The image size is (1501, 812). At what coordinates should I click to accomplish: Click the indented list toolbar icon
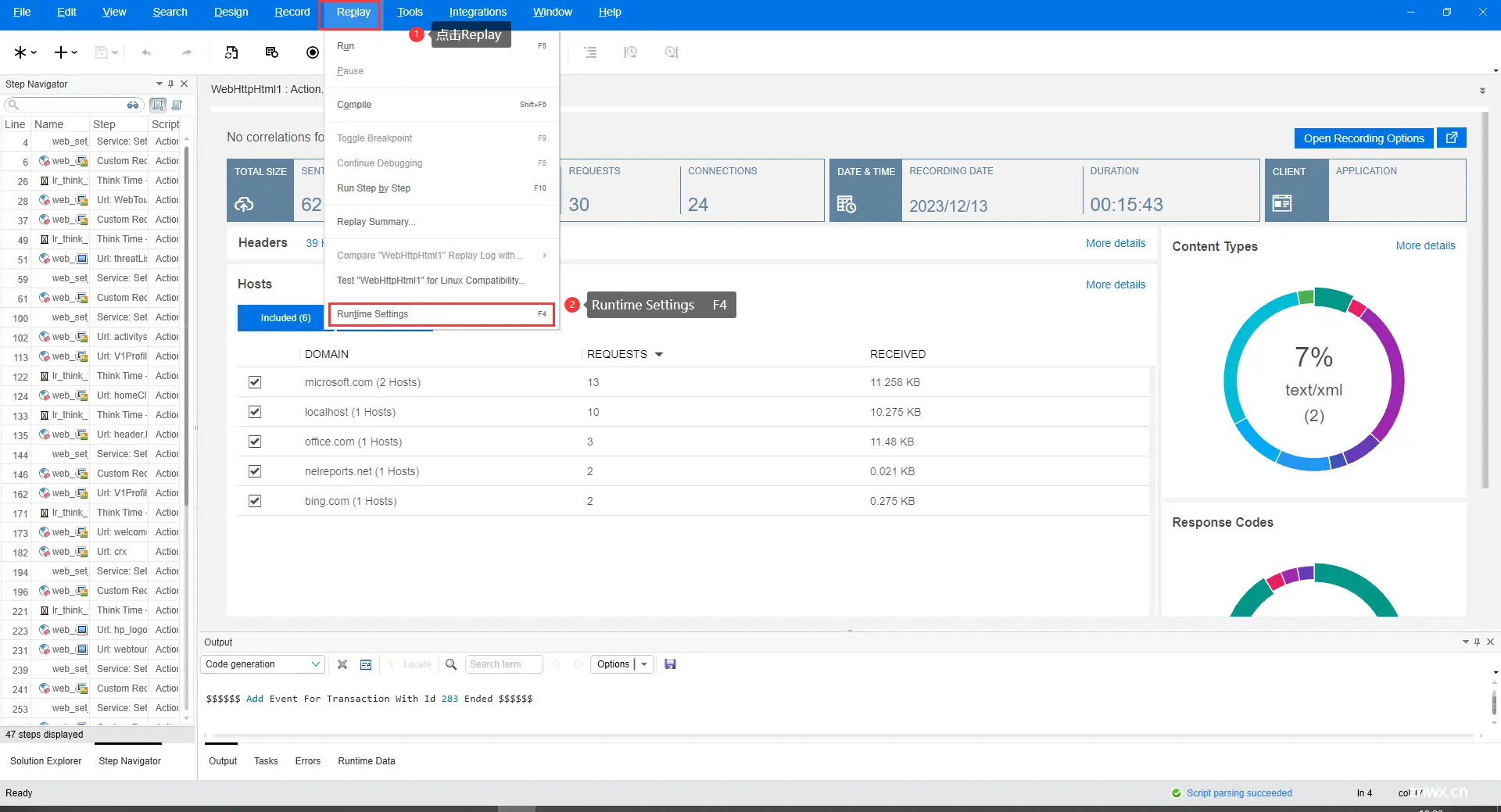tap(590, 52)
